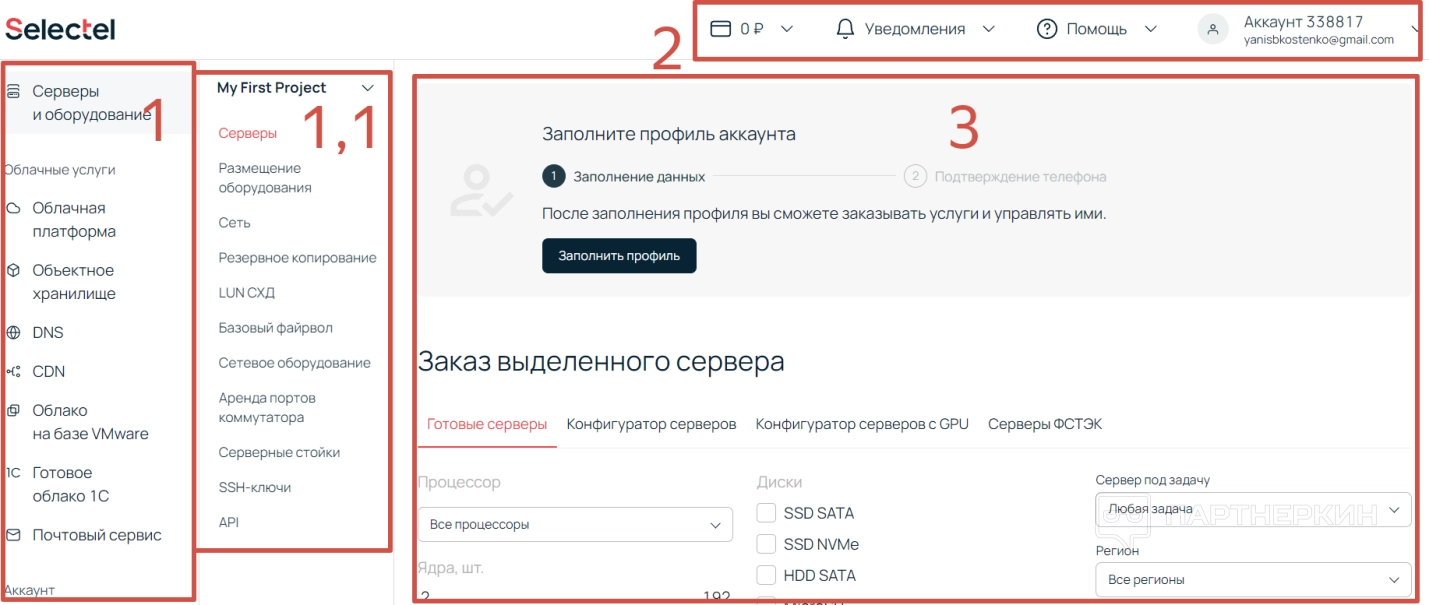The image size is (1429, 605).
Task: Open Резервное копирование link
Action: point(297,258)
